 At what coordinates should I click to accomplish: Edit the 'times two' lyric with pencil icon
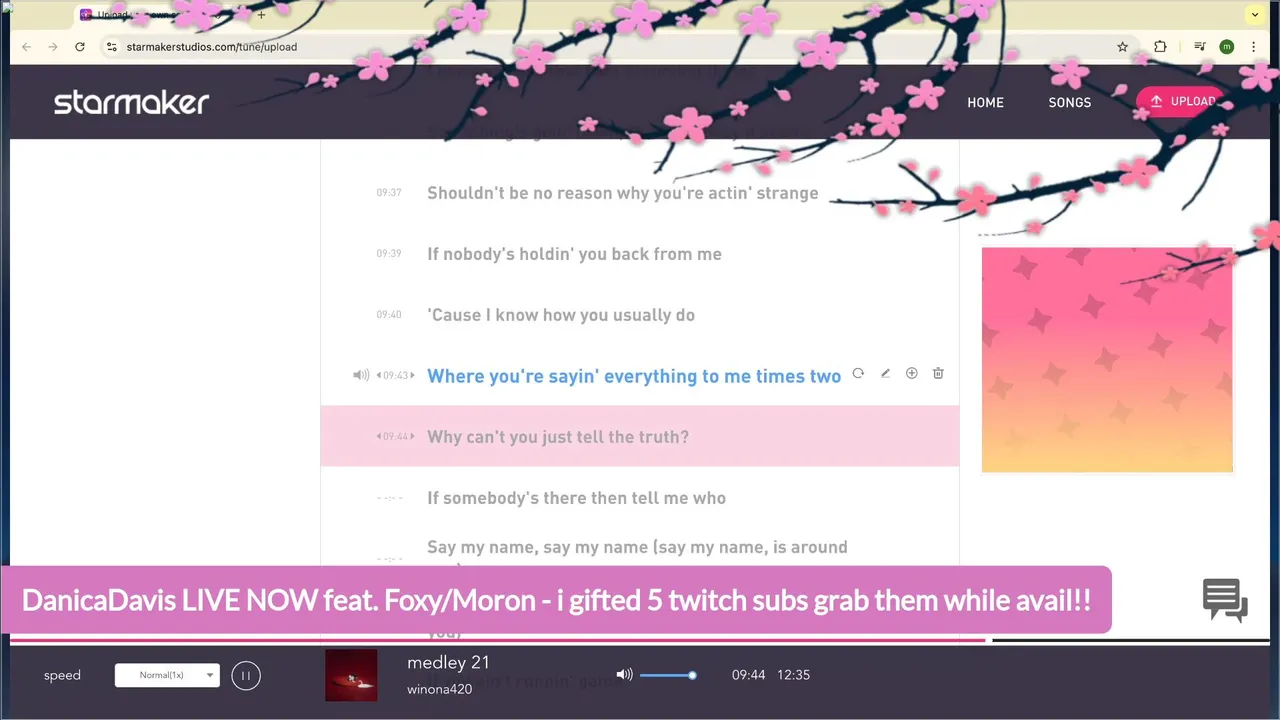[x=885, y=373]
